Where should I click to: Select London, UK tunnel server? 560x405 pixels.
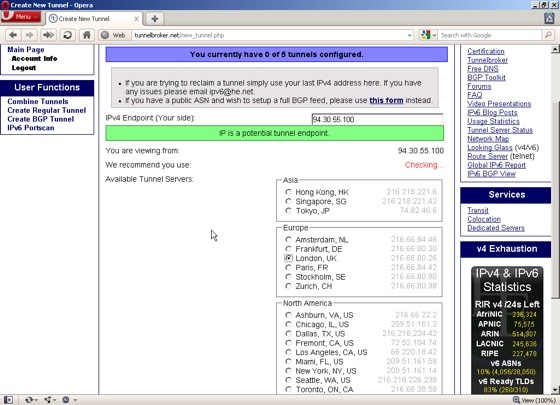(x=288, y=258)
